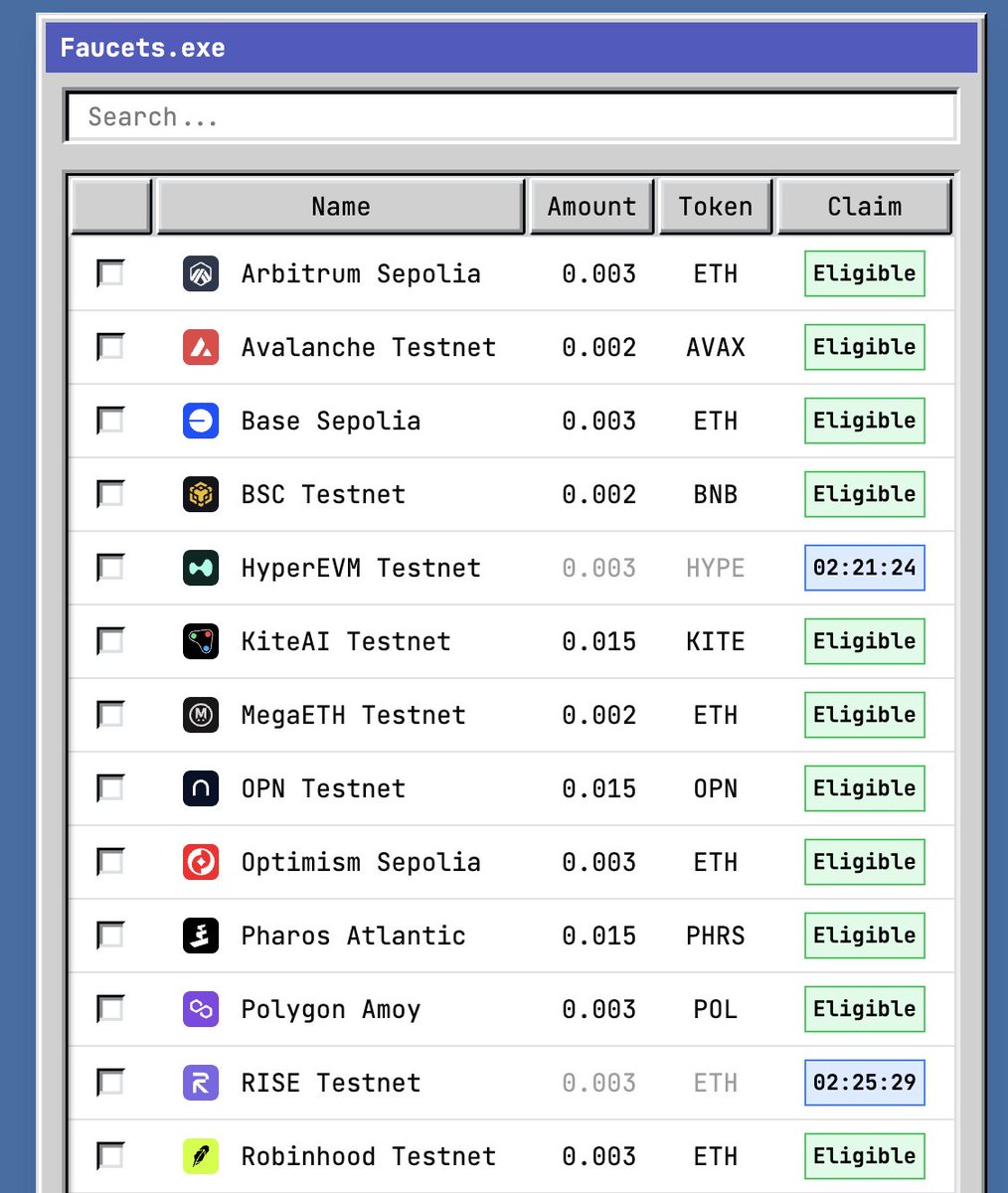Image resolution: width=1008 pixels, height=1193 pixels.
Task: Click the MegaETH Testnet name text
Action: pos(354,716)
